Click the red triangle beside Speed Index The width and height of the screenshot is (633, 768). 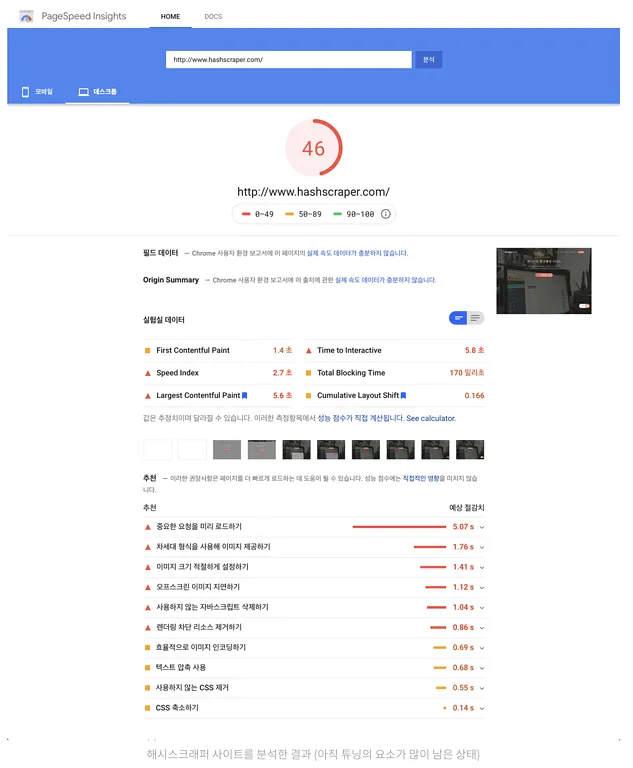(148, 373)
